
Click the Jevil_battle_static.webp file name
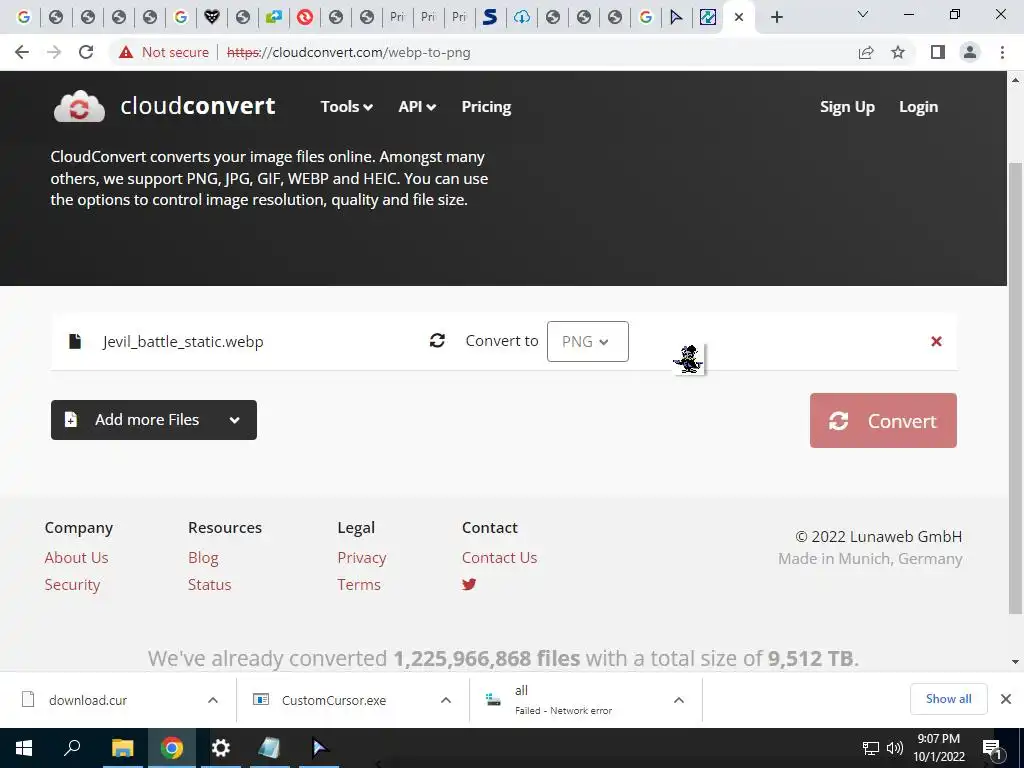pos(183,341)
